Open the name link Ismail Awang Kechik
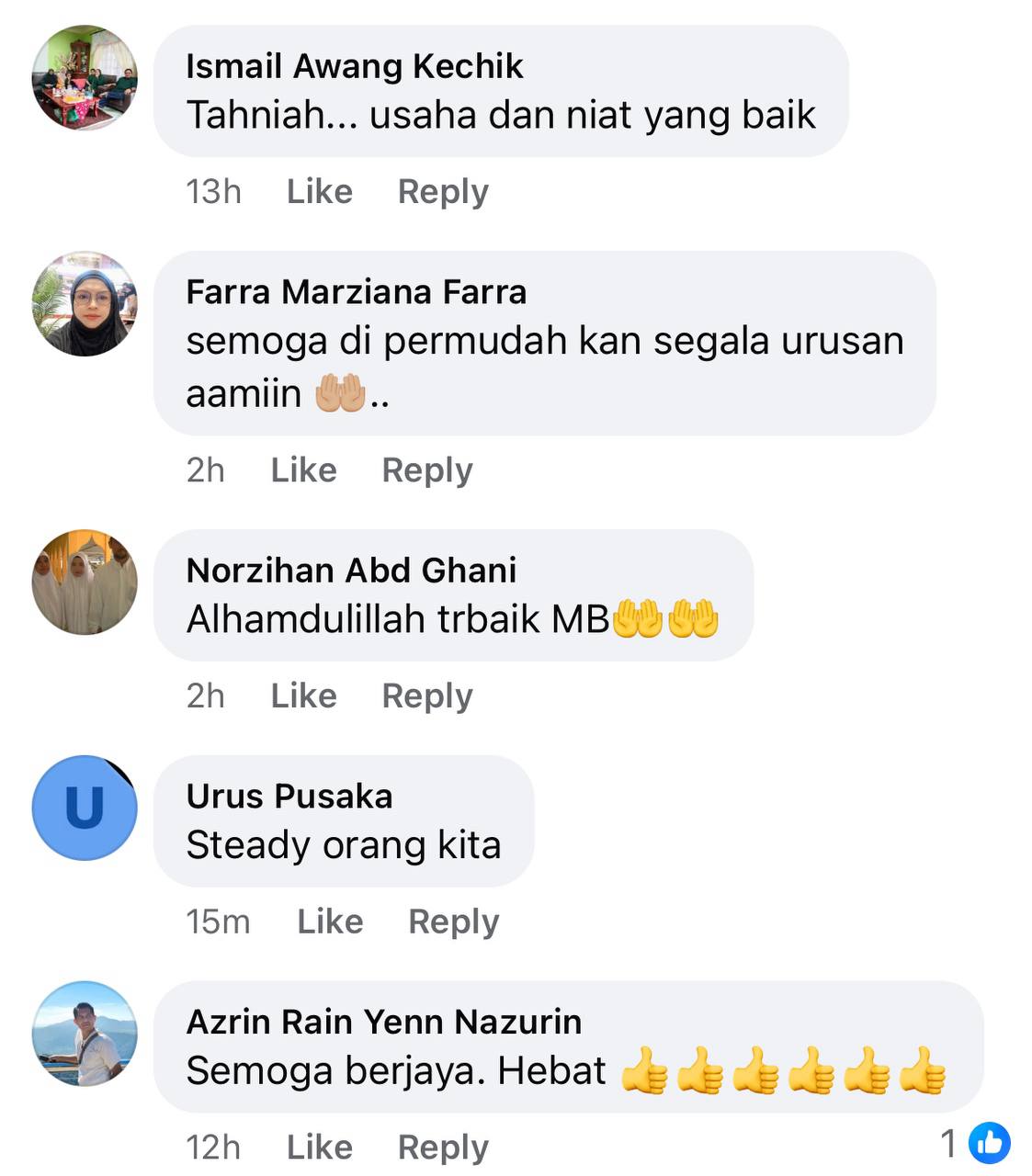Viewport: 1032px width, 1176px height. tap(355, 66)
